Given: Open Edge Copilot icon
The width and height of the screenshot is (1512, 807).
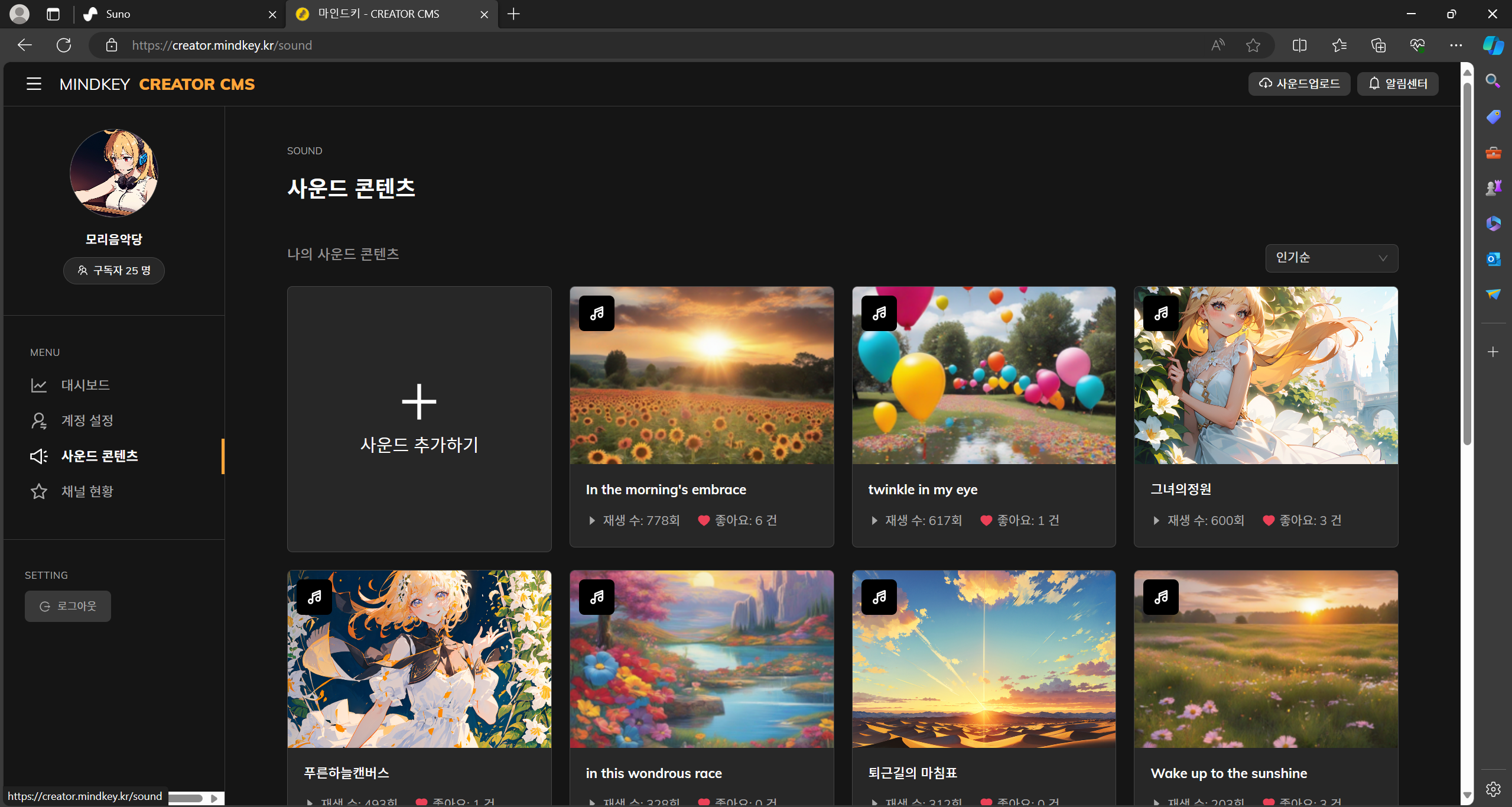Looking at the screenshot, I should (1493, 46).
